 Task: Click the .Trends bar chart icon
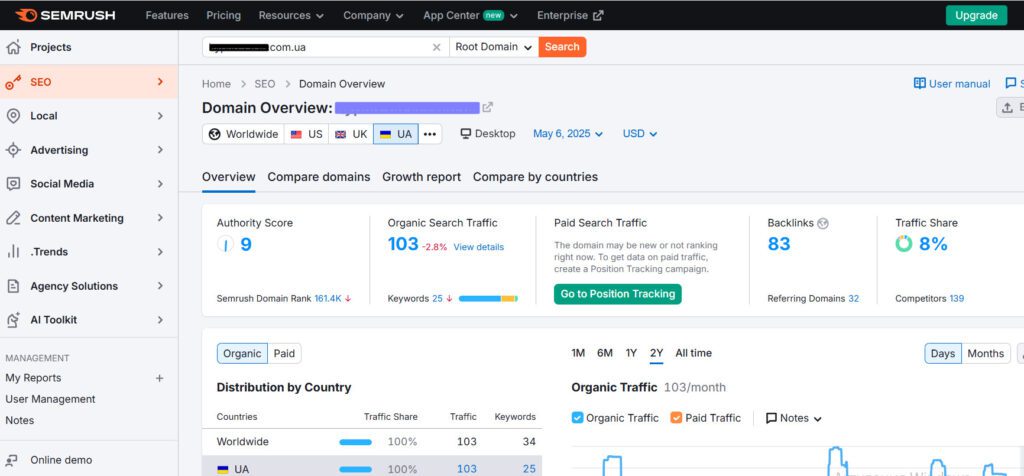coord(13,252)
